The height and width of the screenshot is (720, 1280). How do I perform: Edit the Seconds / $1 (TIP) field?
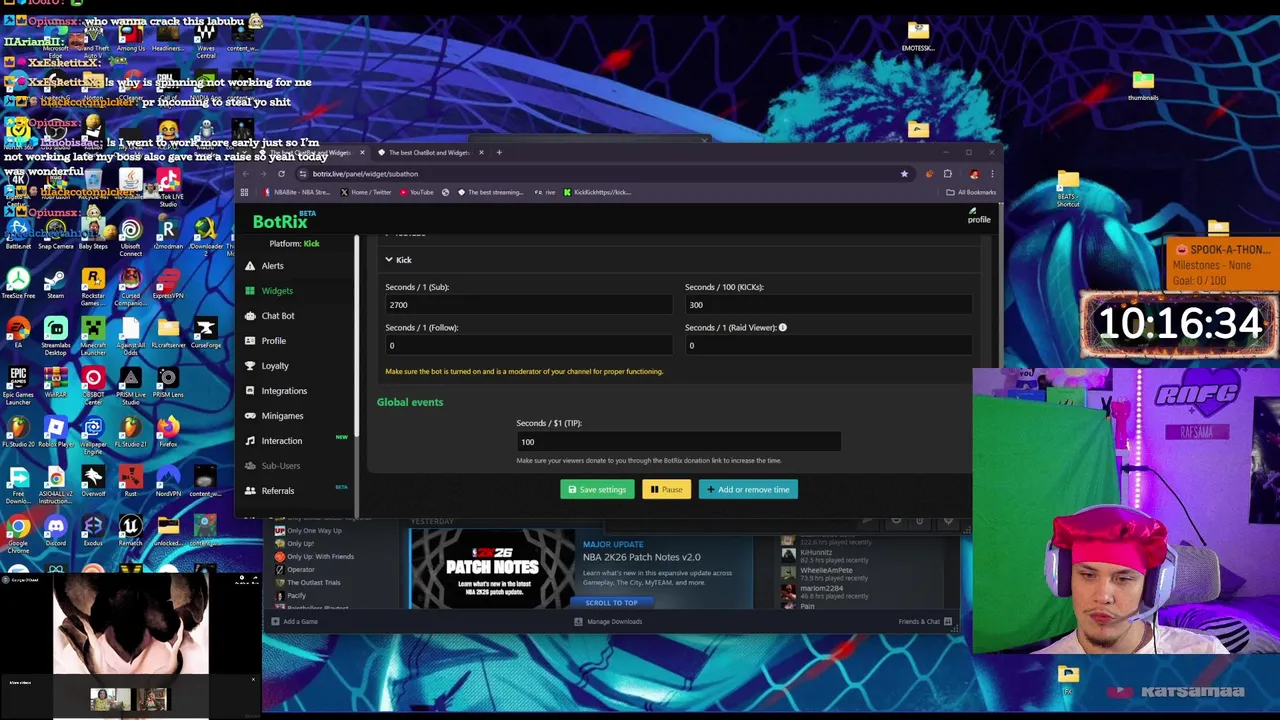678,442
